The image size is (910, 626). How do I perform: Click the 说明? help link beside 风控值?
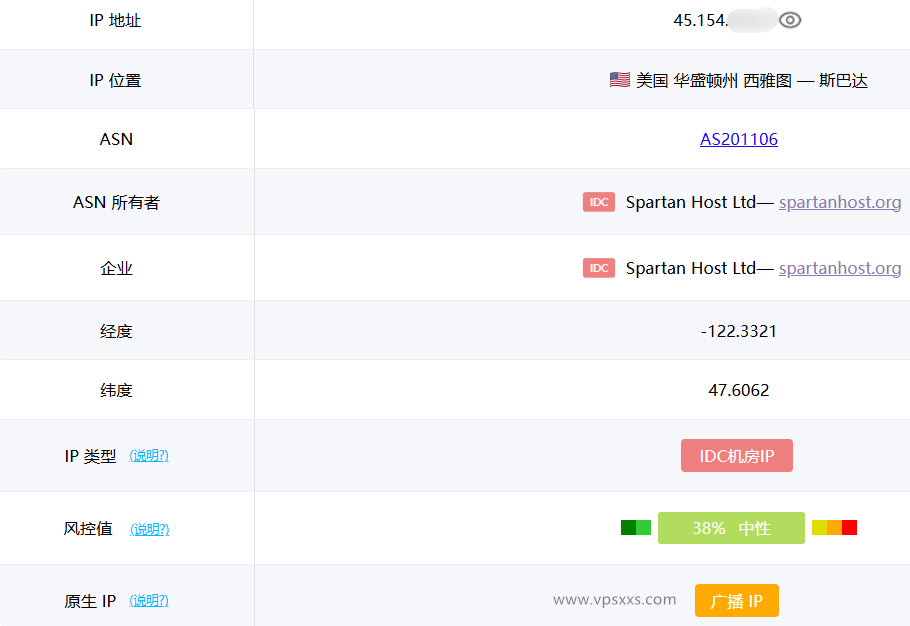tap(150, 529)
